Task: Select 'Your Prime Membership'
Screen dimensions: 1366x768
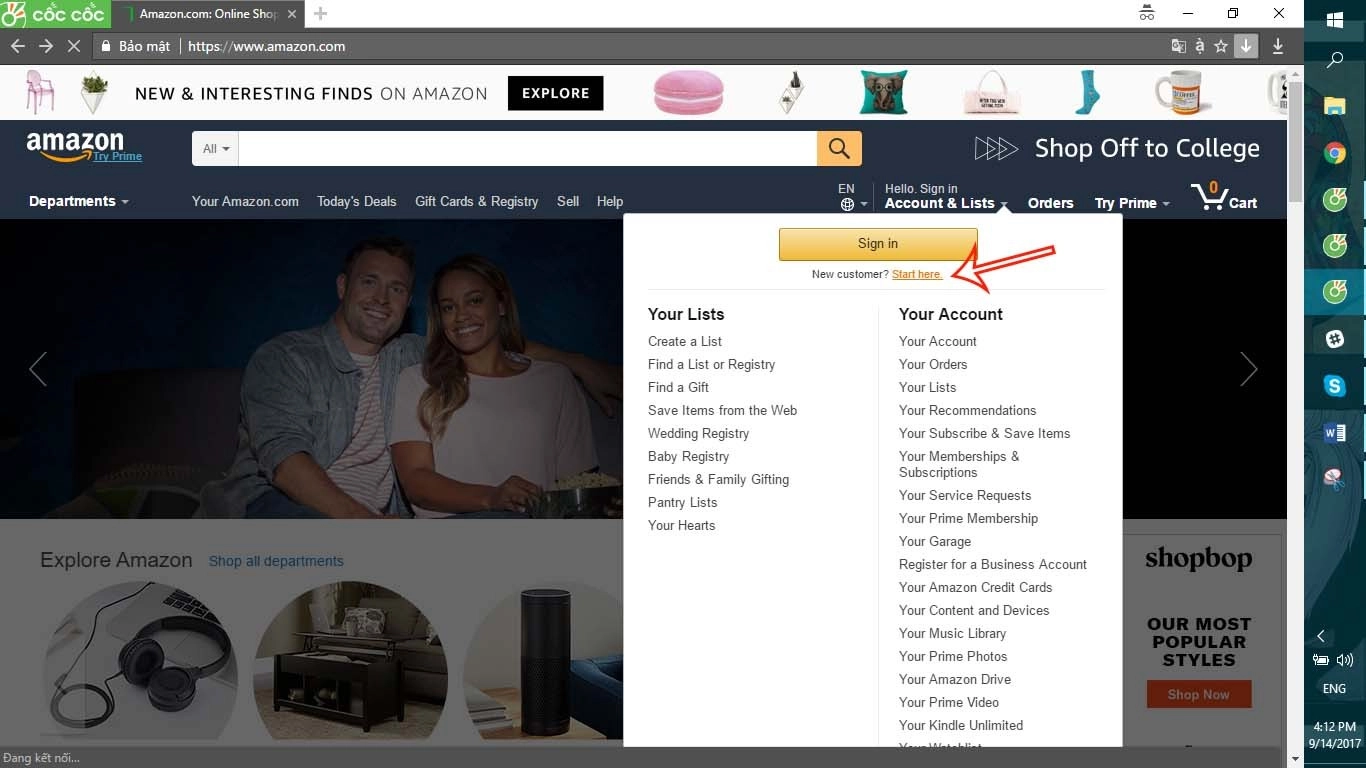Action: [968, 518]
